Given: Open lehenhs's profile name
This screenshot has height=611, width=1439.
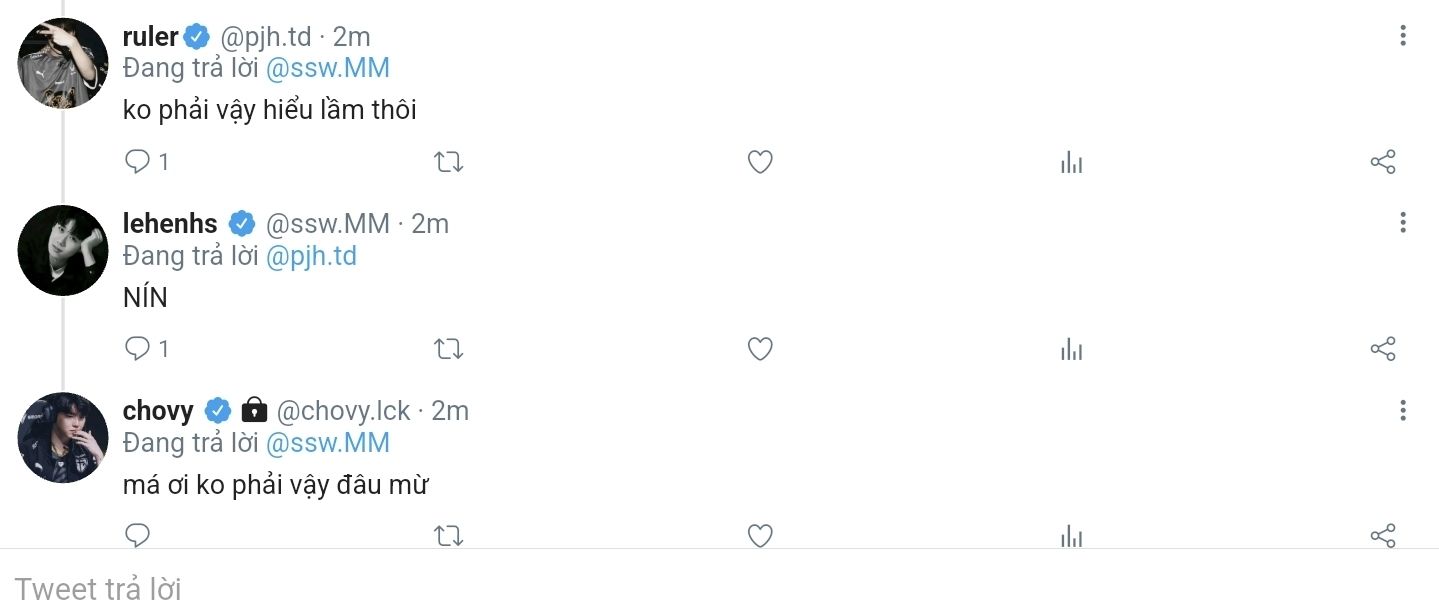Looking at the screenshot, I should [x=170, y=224].
